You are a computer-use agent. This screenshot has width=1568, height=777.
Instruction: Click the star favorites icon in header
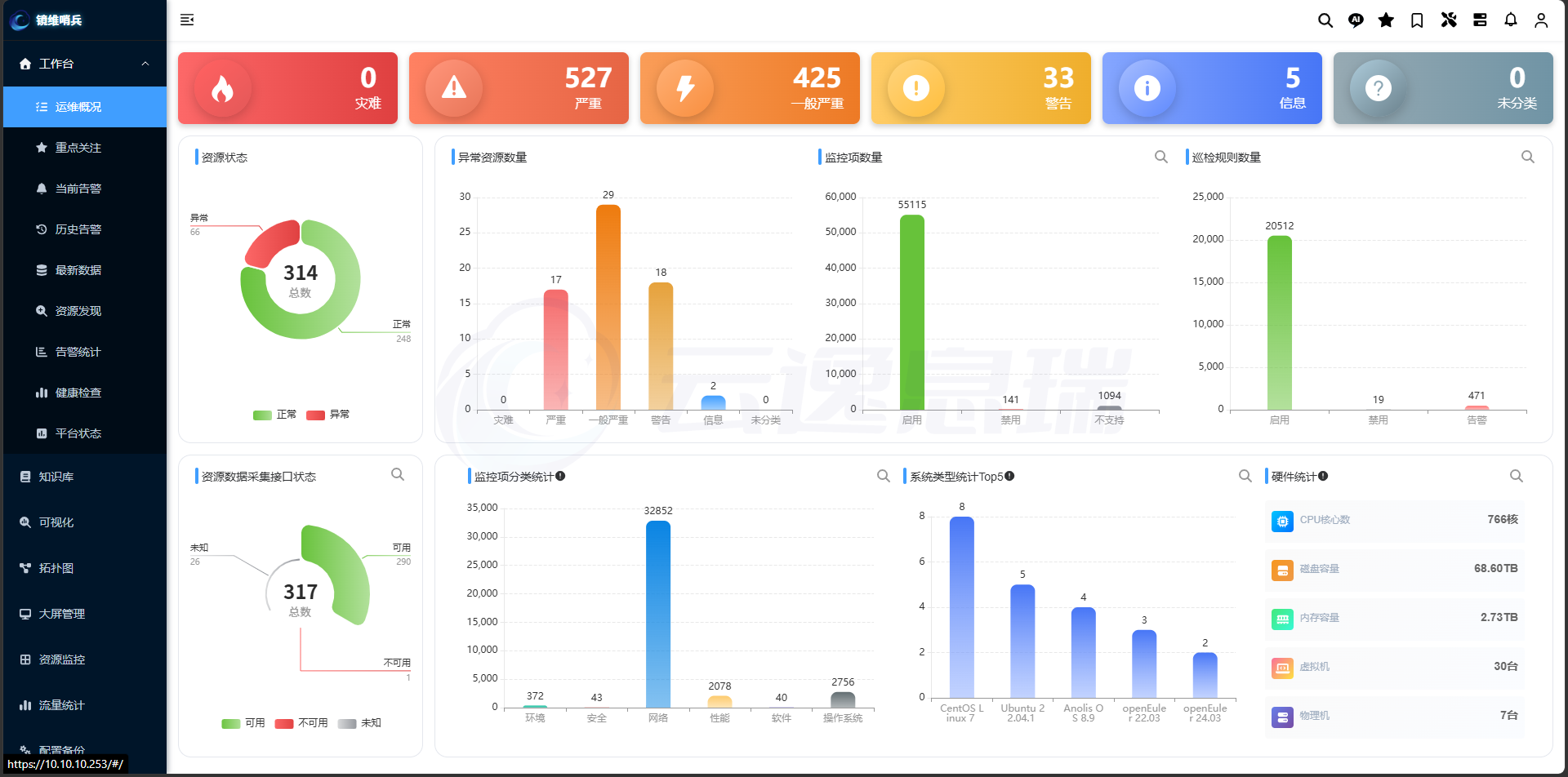pyautogui.click(x=1386, y=20)
